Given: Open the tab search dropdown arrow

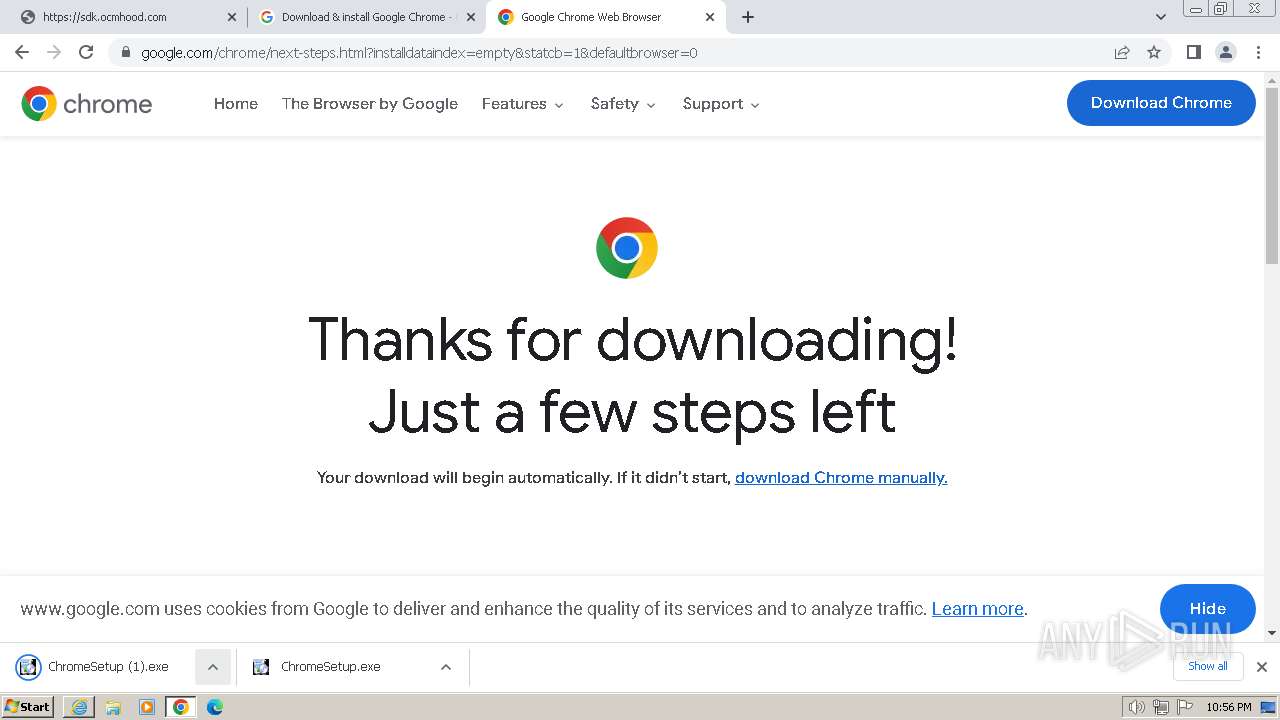Looking at the screenshot, I should (x=1161, y=17).
